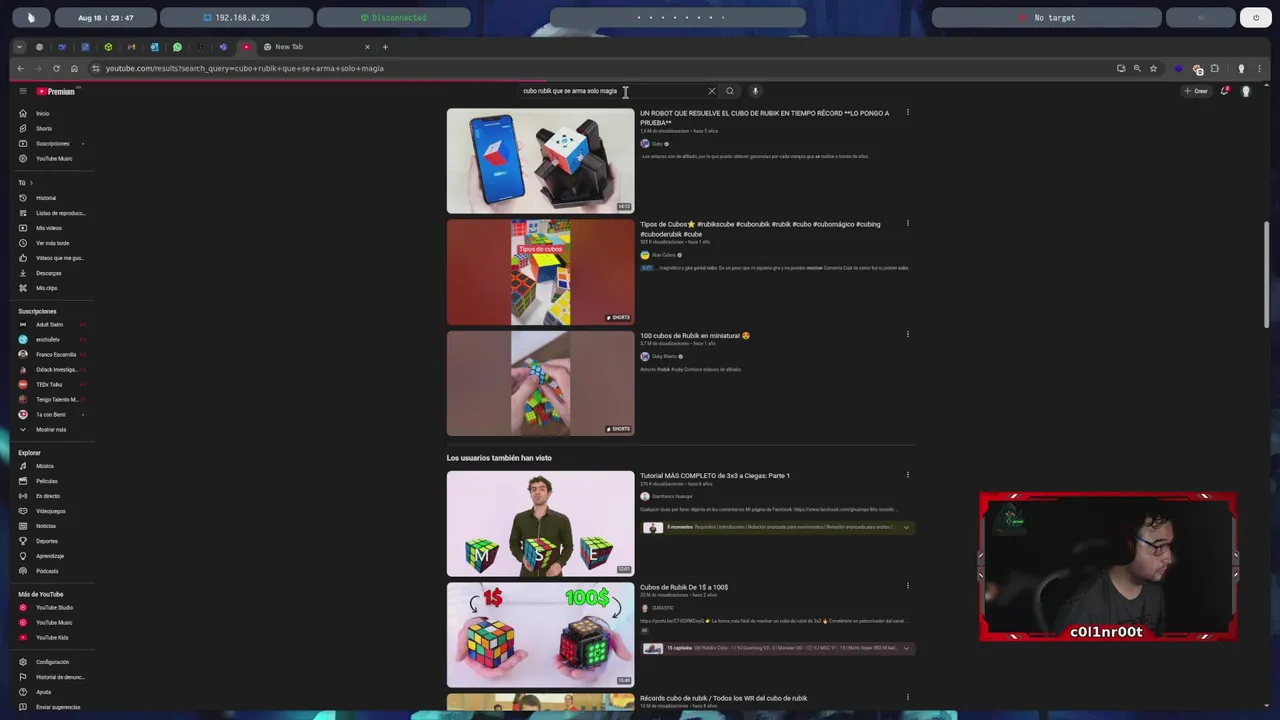
Task: Go to browser home button
Action: [x=74, y=69]
